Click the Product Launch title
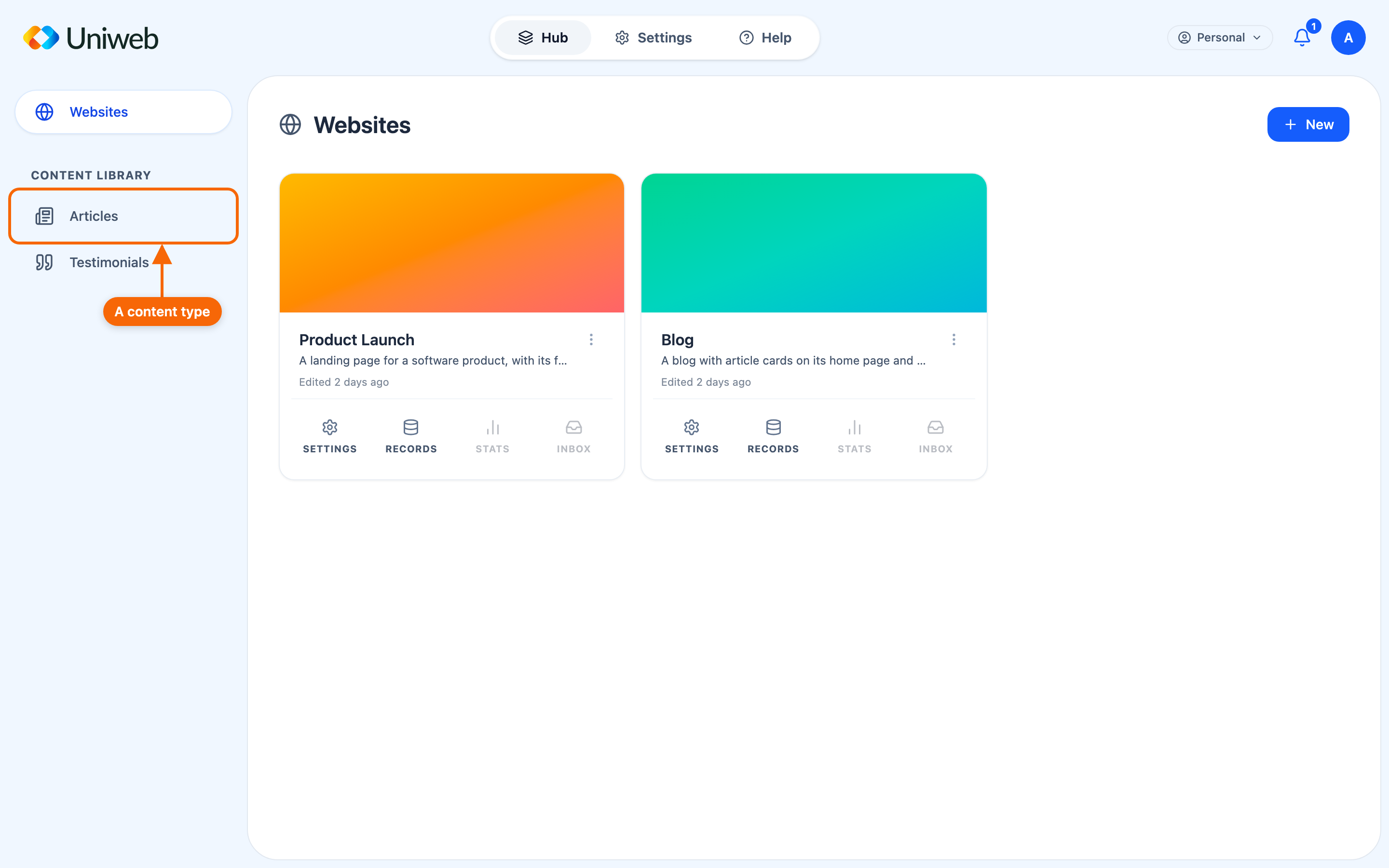This screenshot has height=868, width=1389. coord(356,340)
